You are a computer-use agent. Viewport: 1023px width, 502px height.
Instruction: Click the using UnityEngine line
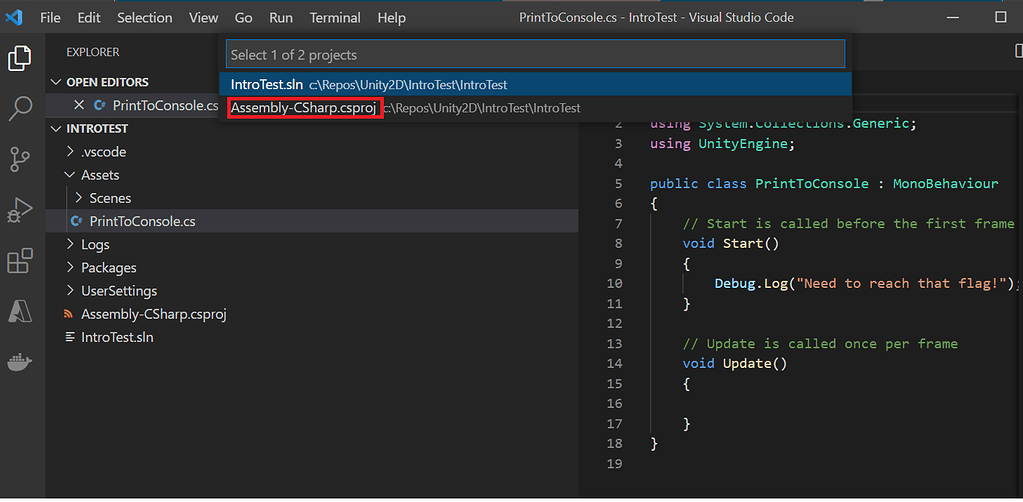(723, 144)
